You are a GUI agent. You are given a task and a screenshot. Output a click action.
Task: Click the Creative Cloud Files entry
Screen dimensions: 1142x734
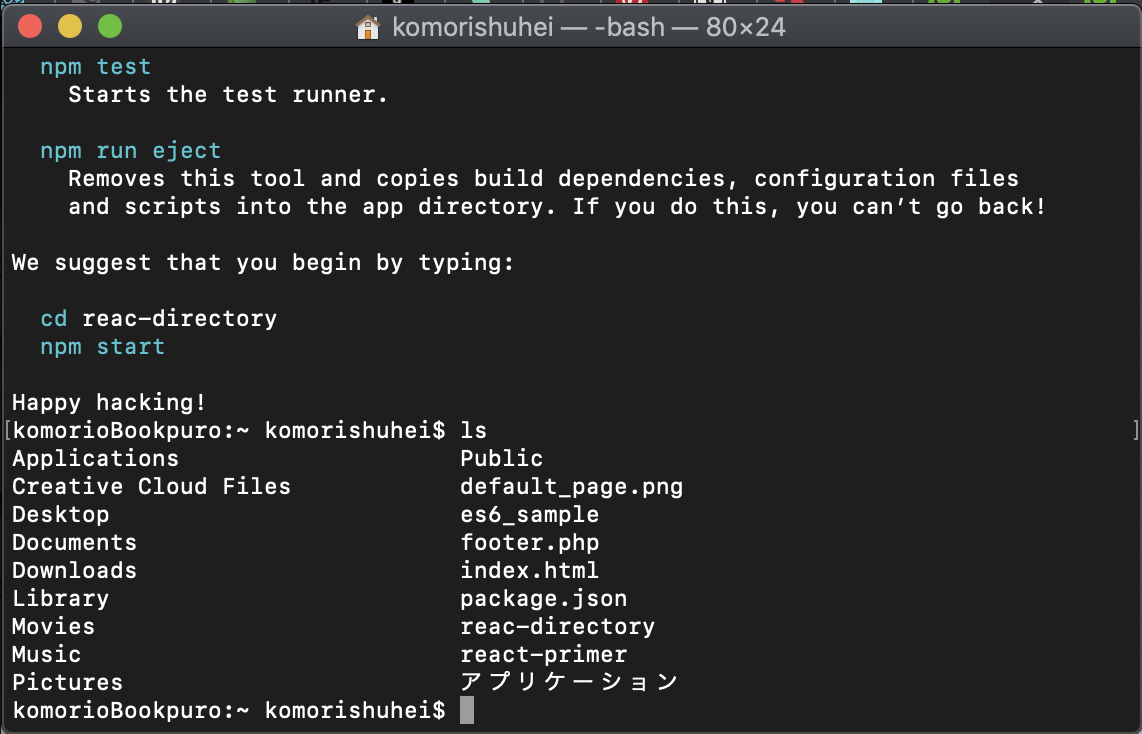point(151,487)
